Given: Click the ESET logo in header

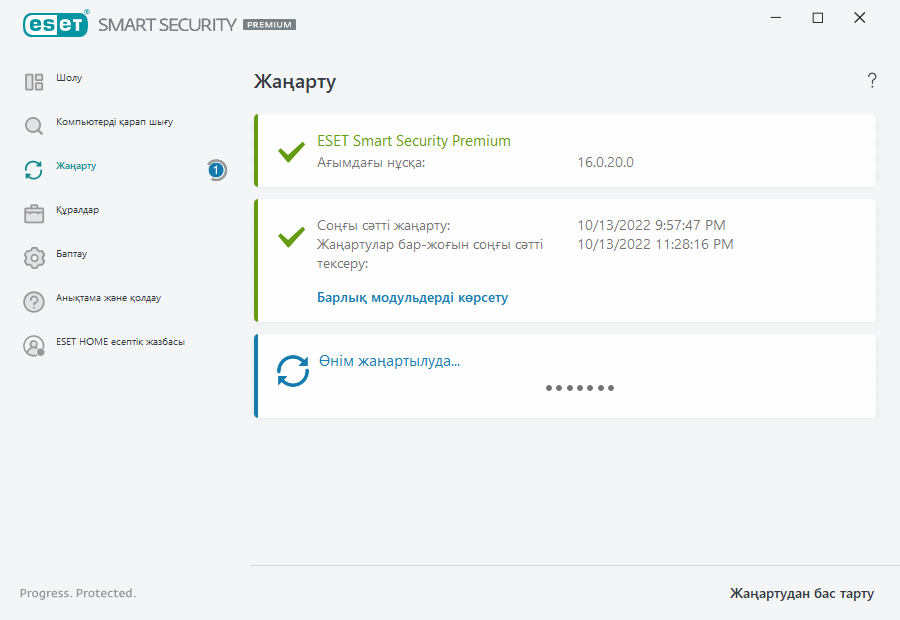Looking at the screenshot, I should coord(56,24).
